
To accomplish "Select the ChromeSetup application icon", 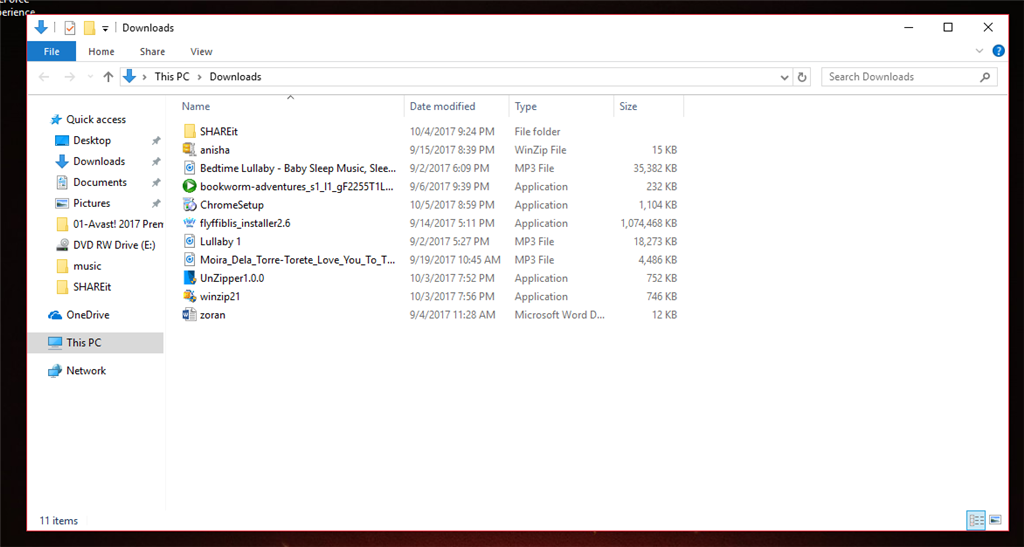I will click(189, 204).
